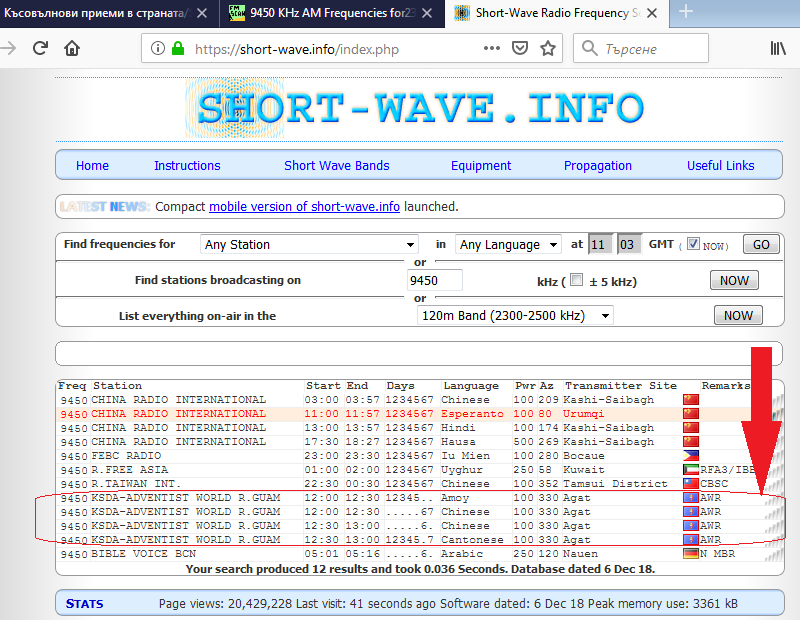Image resolution: width=800 pixels, height=620 pixels.
Task: Click the frequency field containing 9450
Action: point(434,280)
